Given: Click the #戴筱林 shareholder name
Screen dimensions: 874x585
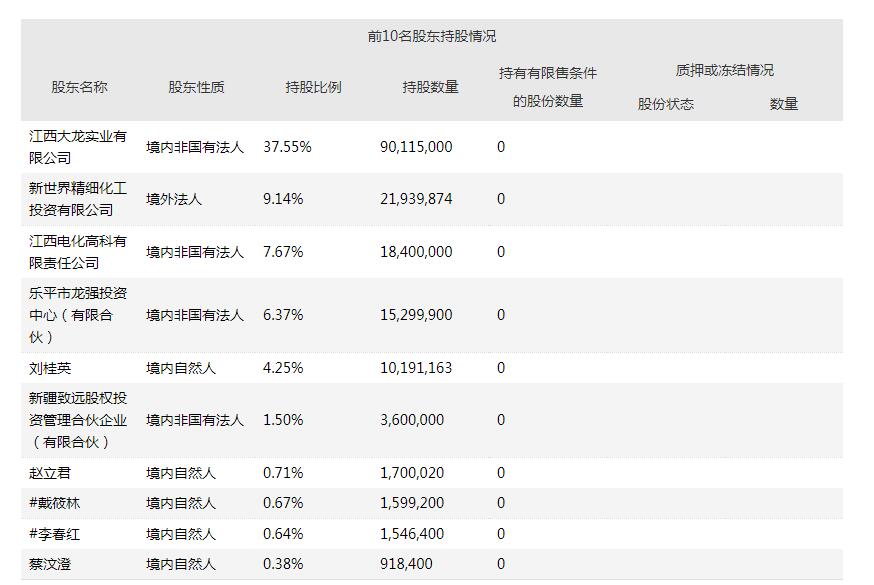Looking at the screenshot, I should point(55,503).
